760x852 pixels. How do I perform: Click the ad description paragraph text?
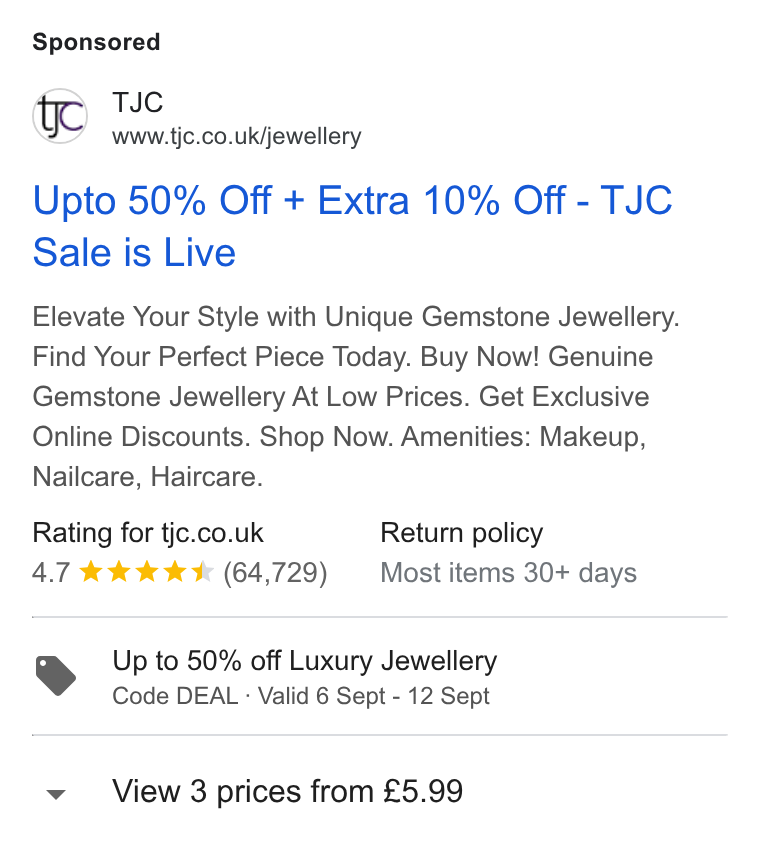click(x=356, y=397)
